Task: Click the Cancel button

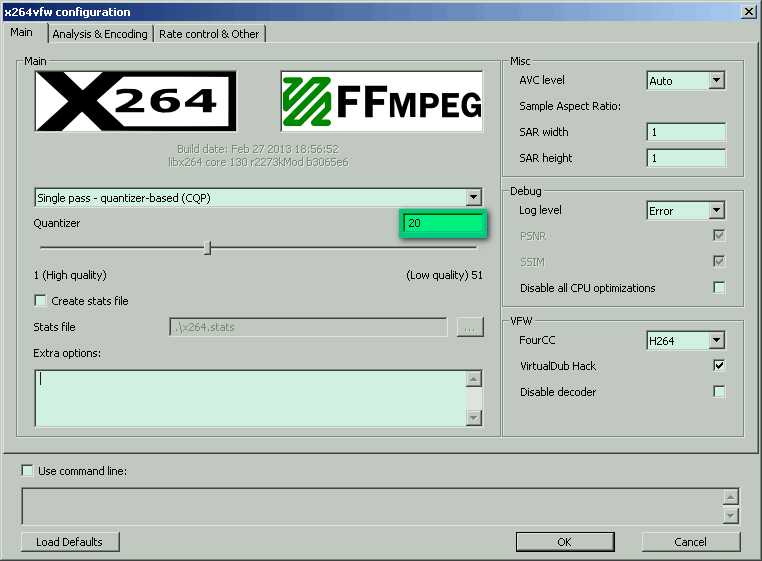Action: point(691,542)
